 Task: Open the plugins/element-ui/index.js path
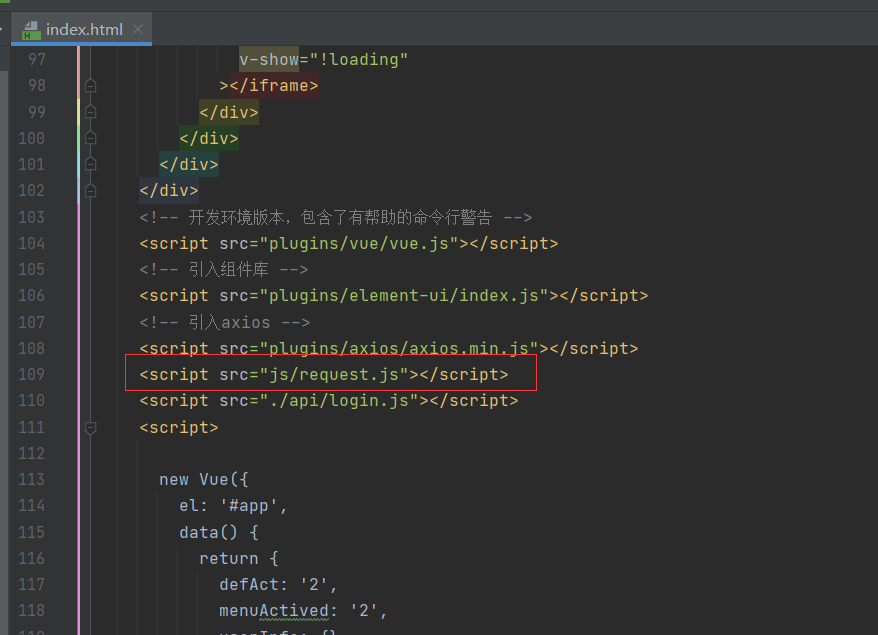coord(404,296)
